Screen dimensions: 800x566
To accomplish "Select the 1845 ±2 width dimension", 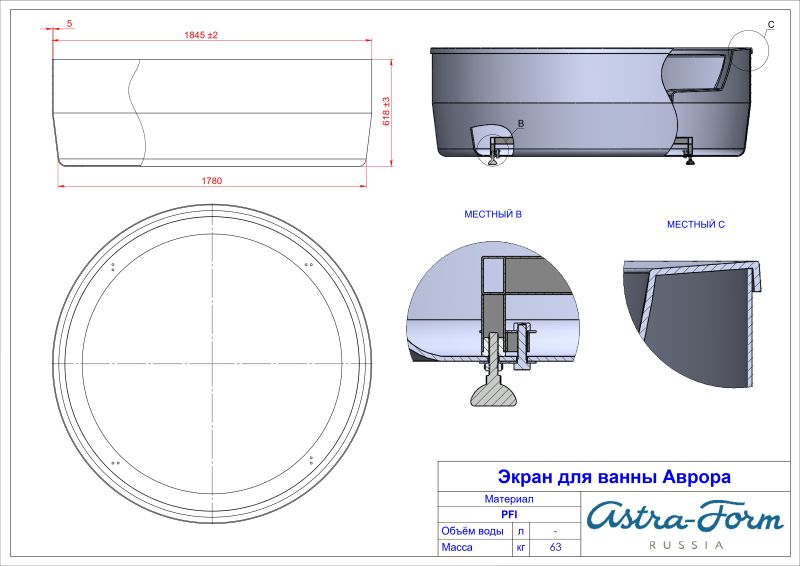I will [x=201, y=35].
